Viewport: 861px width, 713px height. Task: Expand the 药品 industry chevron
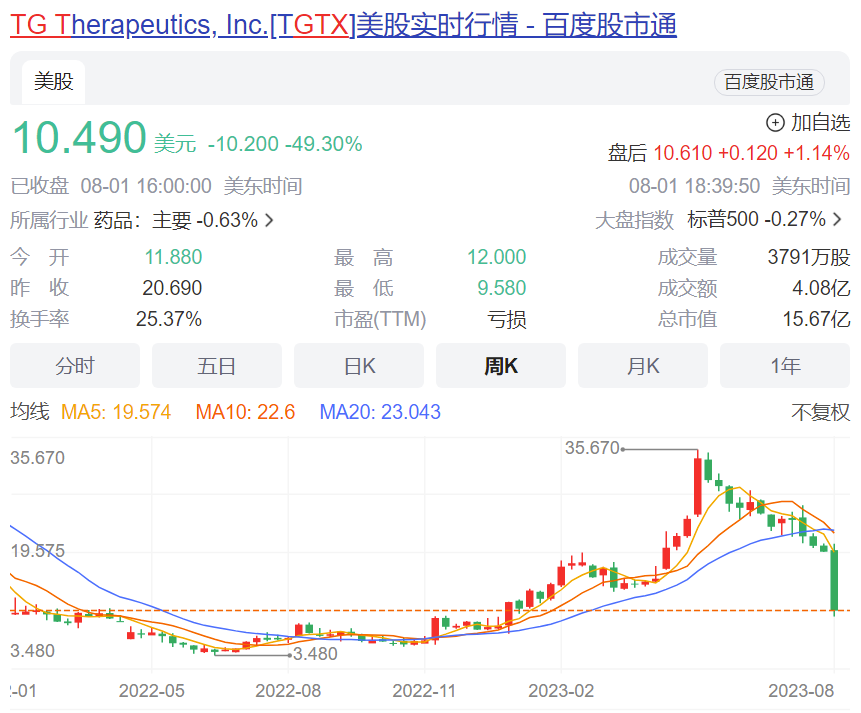click(x=268, y=219)
